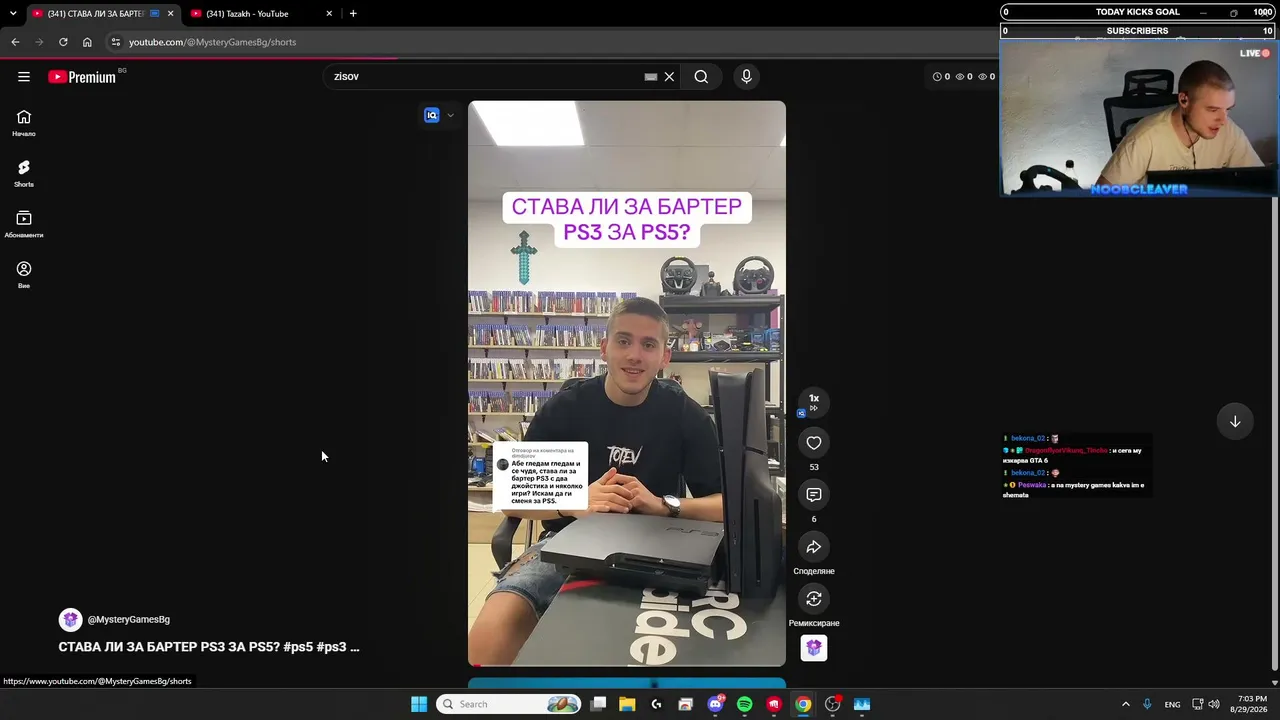
Task: Open the Начало home sidebar item
Action: 24,123
